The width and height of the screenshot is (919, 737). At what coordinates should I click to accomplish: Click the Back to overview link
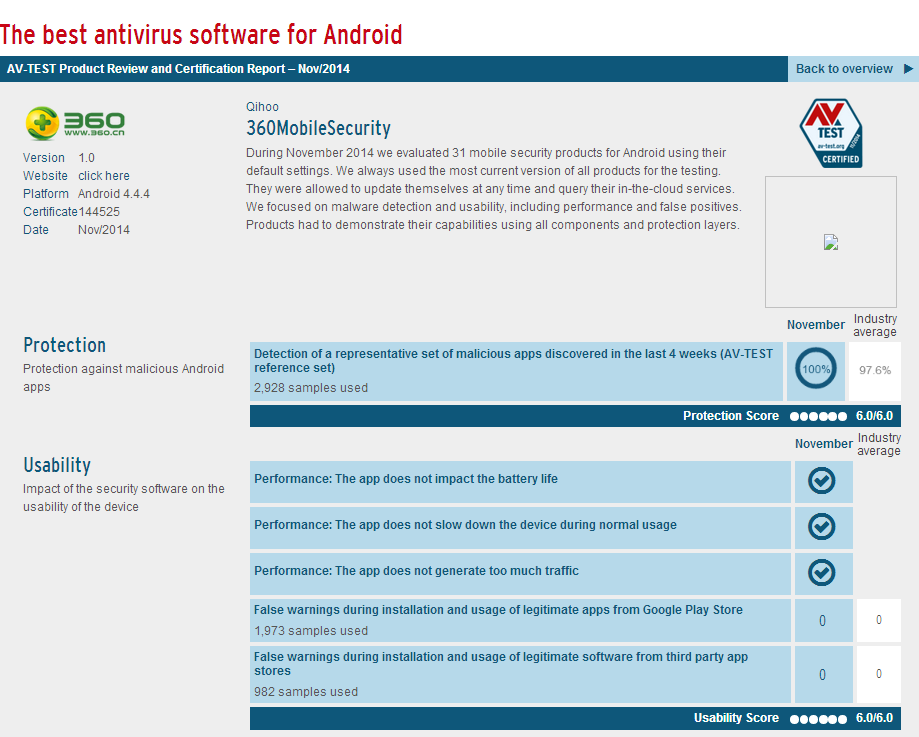tap(844, 69)
